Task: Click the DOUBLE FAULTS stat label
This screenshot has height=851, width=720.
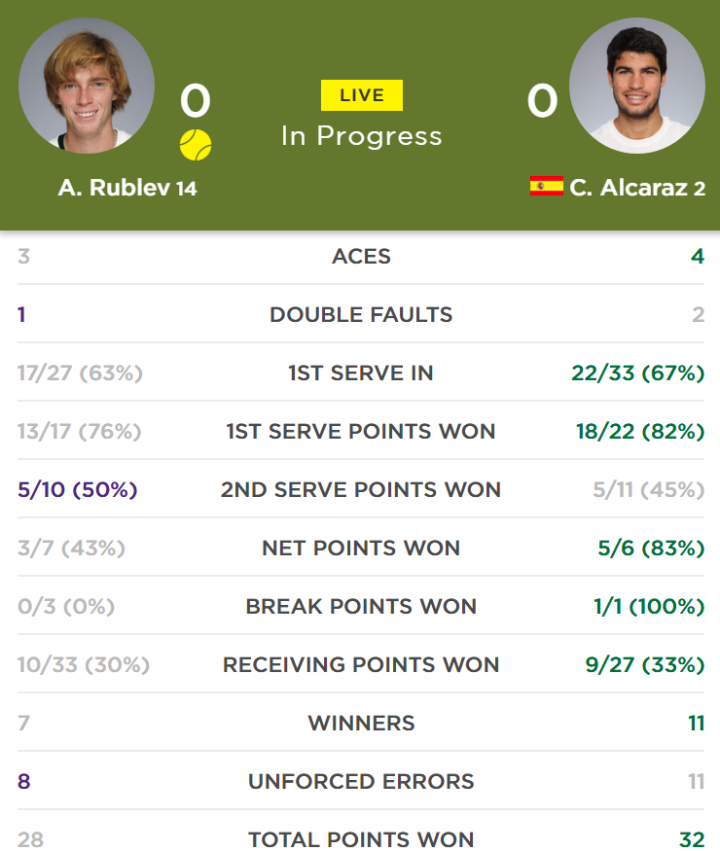Action: tap(361, 315)
